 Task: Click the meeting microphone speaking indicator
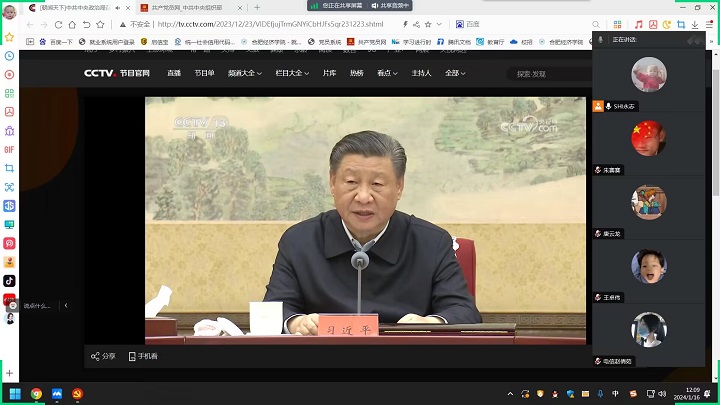tap(600, 40)
